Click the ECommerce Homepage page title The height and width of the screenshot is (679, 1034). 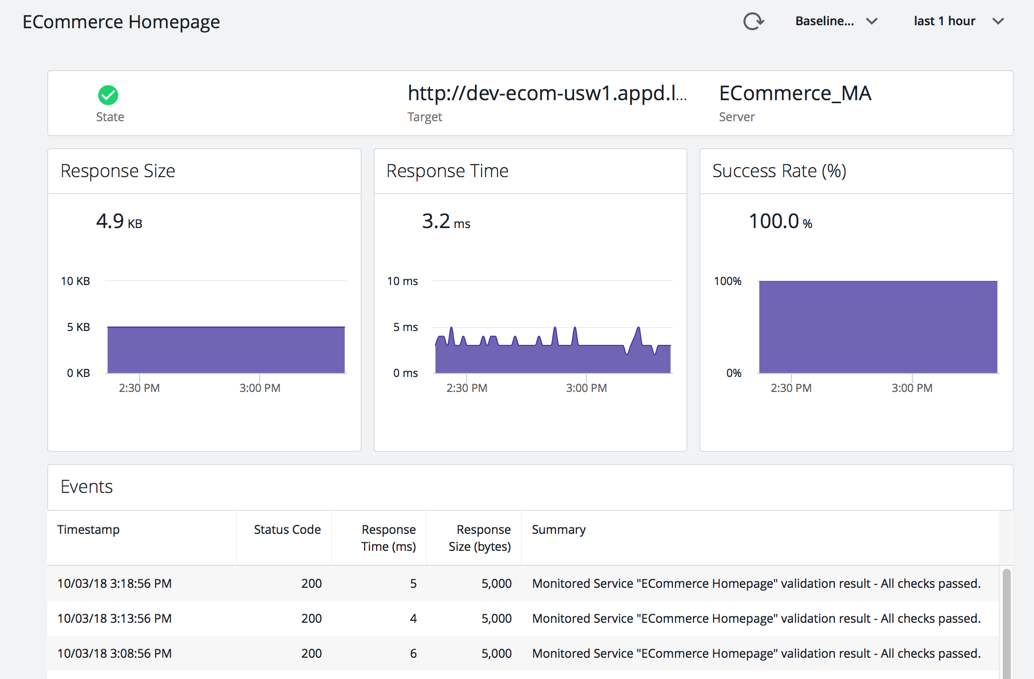point(121,22)
